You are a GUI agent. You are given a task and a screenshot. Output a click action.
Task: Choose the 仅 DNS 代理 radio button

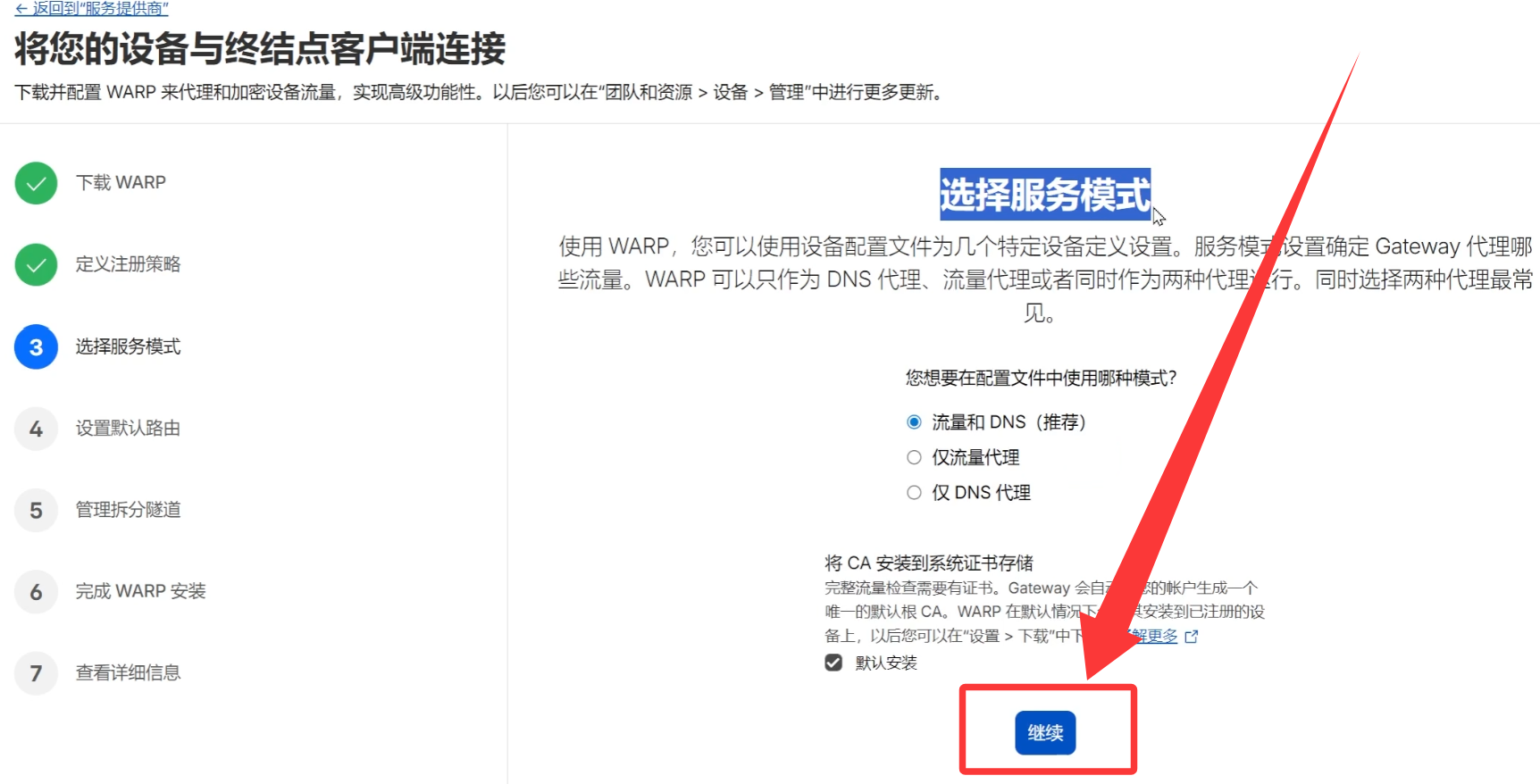pyautogui.click(x=914, y=492)
